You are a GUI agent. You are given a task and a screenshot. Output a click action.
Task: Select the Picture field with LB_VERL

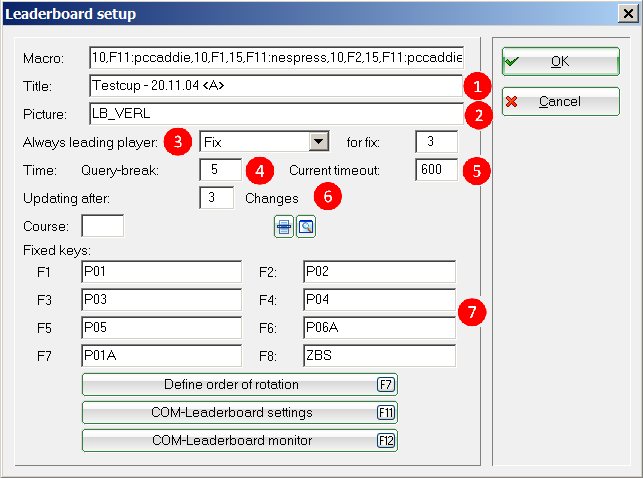(x=275, y=113)
